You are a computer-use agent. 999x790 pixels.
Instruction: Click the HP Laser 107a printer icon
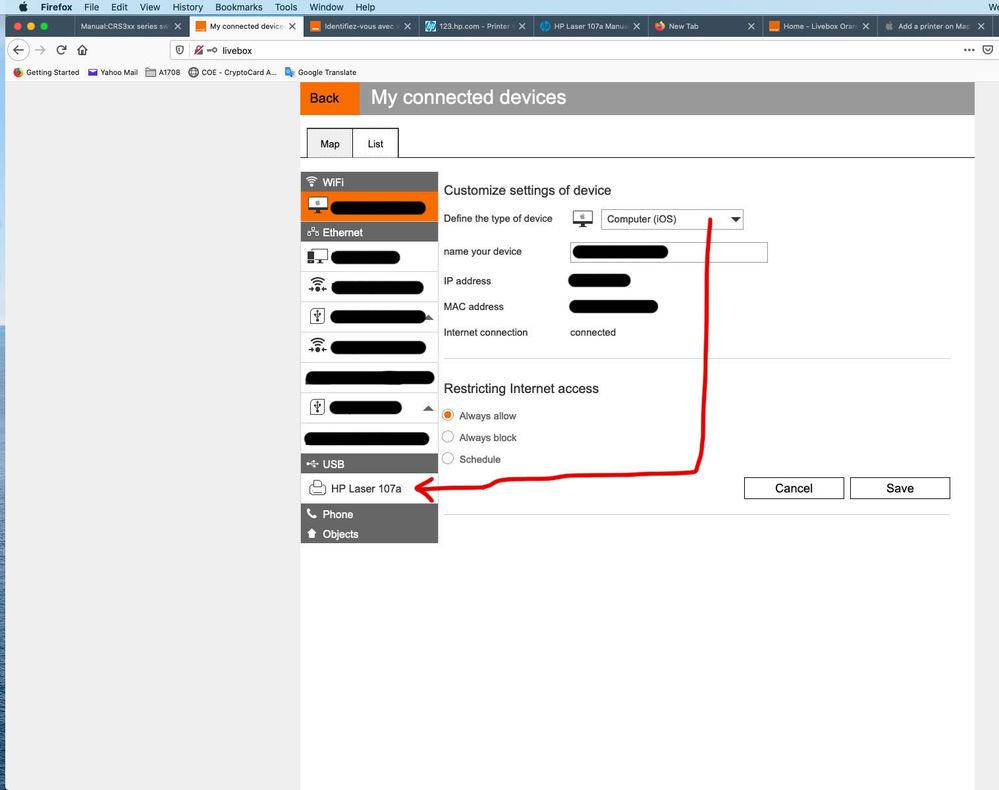point(317,489)
